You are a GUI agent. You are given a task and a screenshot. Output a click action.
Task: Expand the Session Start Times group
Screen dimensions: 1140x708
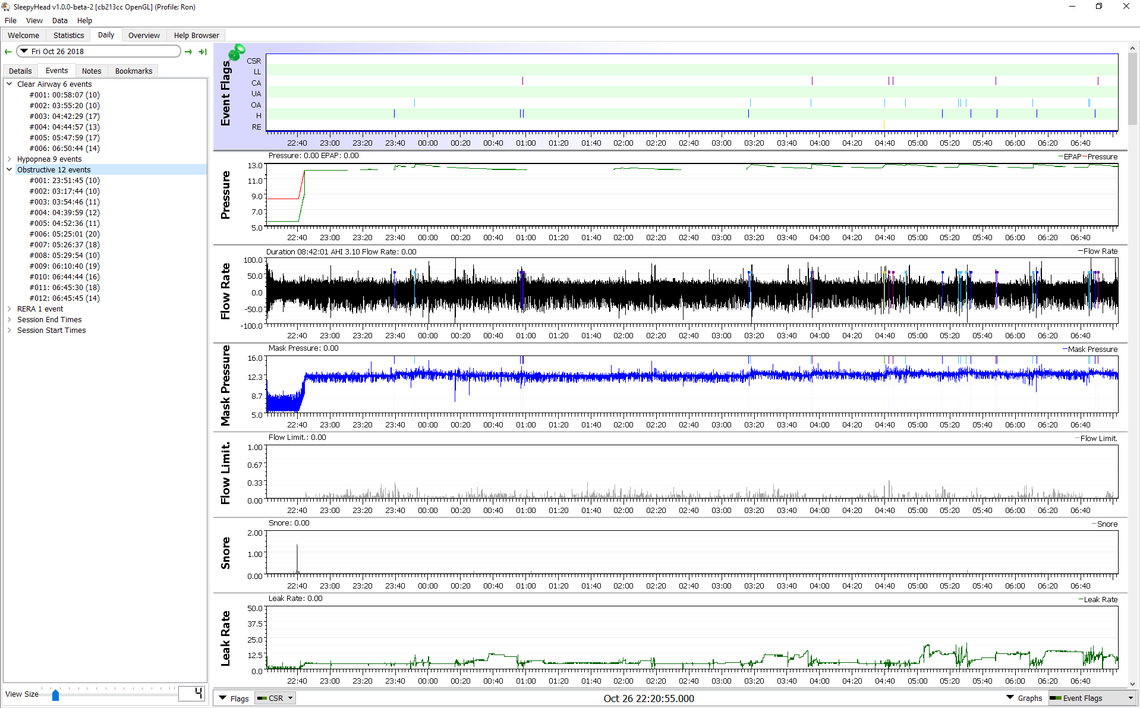pyautogui.click(x=9, y=330)
